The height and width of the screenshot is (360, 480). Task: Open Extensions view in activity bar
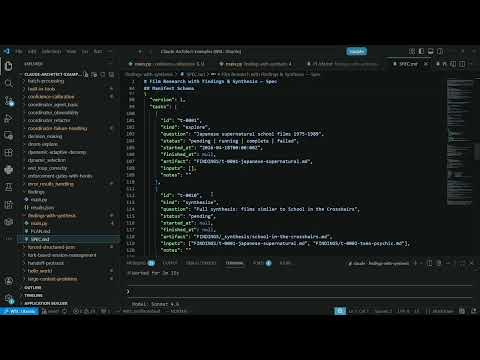click(x=8, y=153)
